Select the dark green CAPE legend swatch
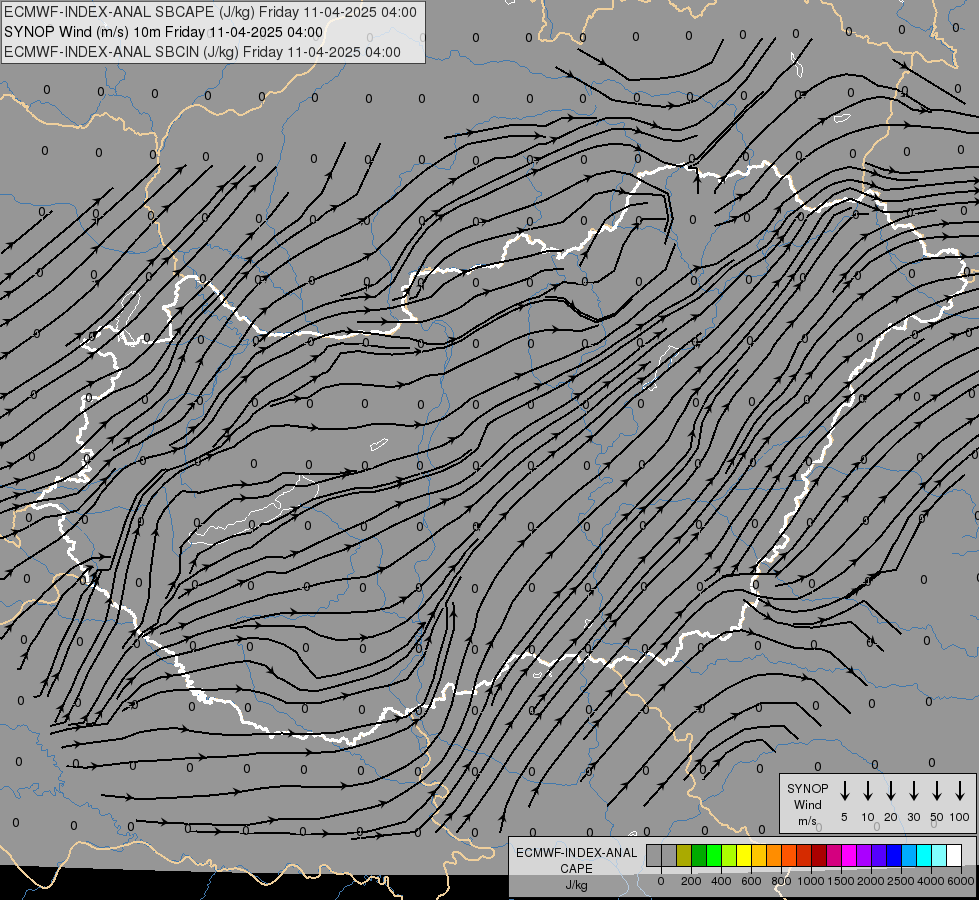979x900 pixels. [x=699, y=855]
